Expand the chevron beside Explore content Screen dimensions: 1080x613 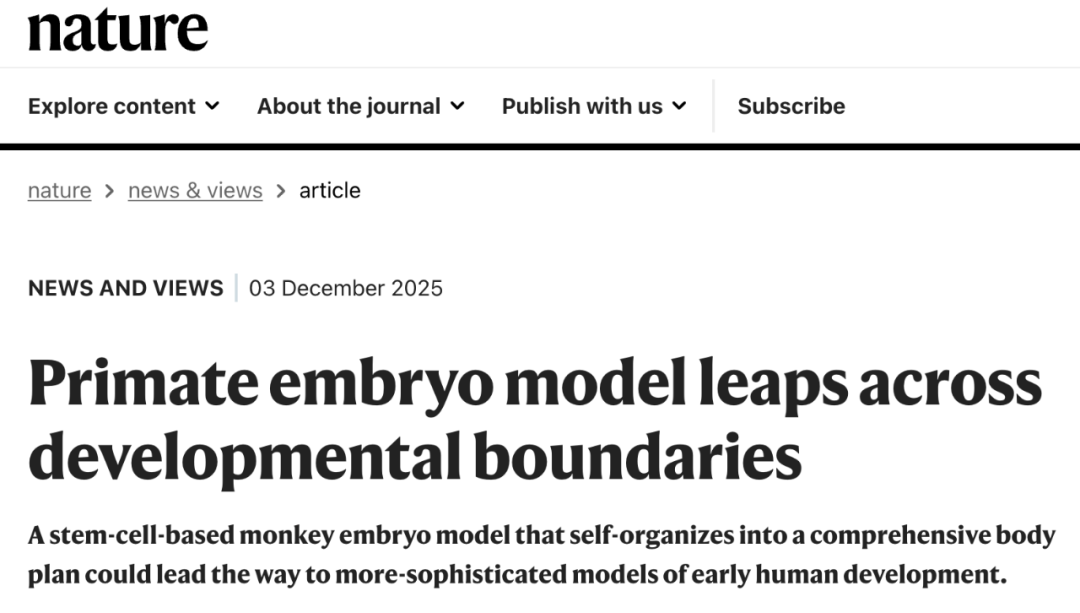click(212, 106)
